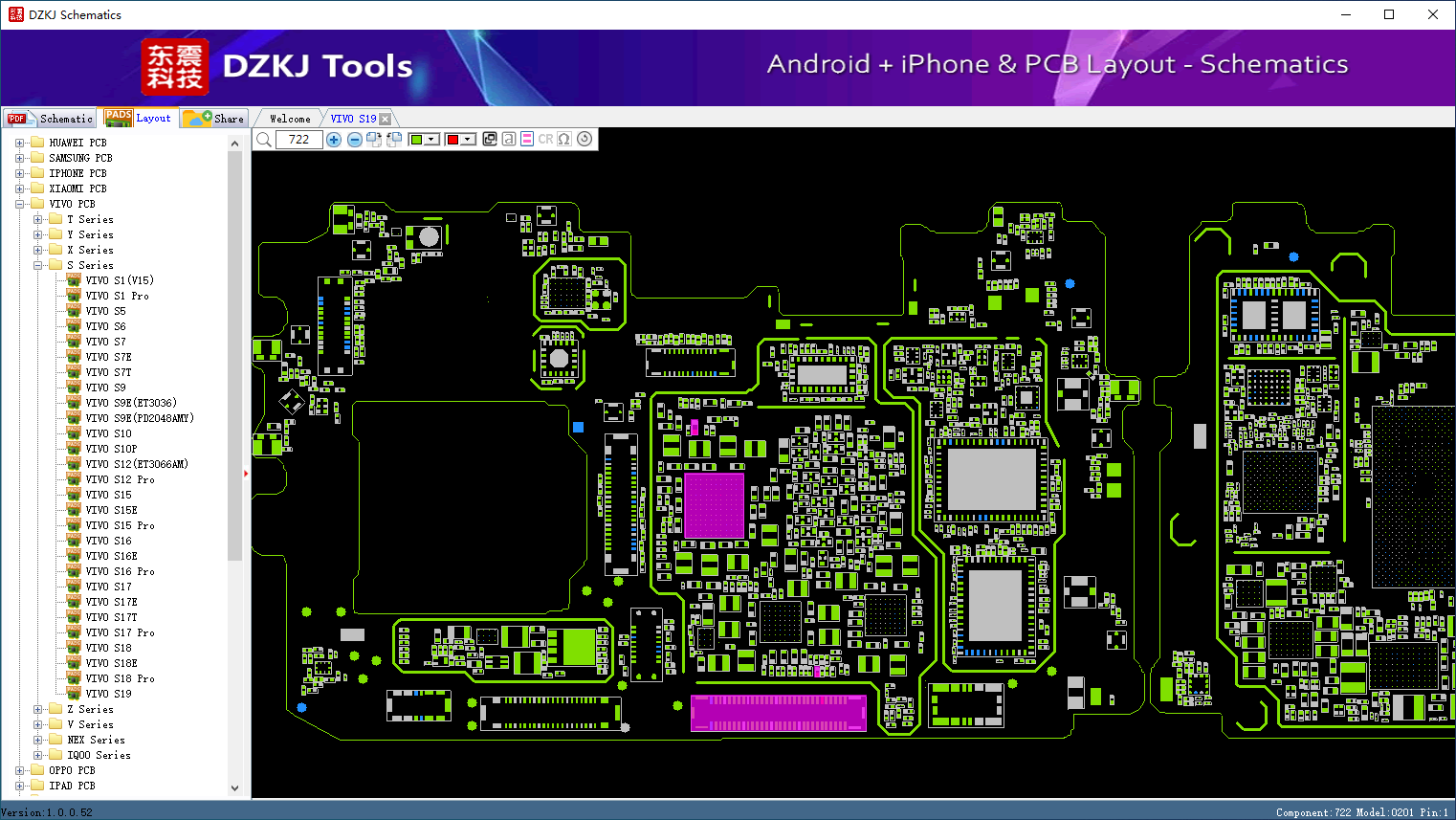This screenshot has height=820, width=1456.
Task: Click the DZKJ Tools red logo in the banner
Action: pyautogui.click(x=174, y=67)
